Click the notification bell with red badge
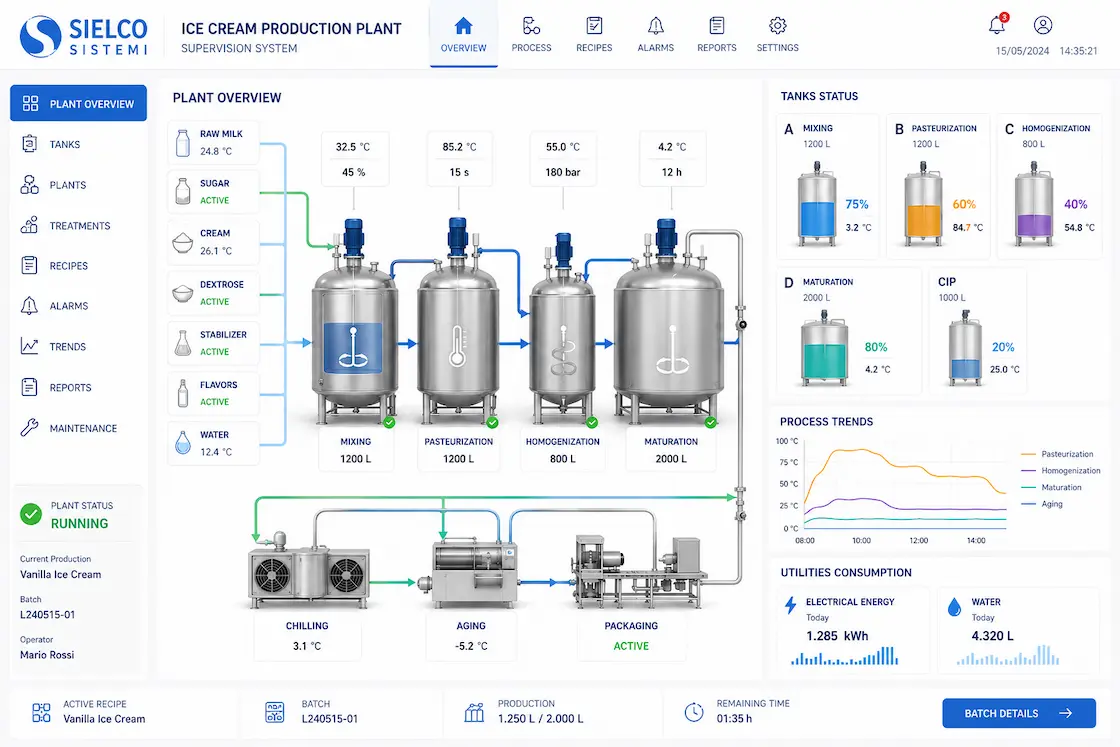The width and height of the screenshot is (1120, 747). pyautogui.click(x=998, y=24)
